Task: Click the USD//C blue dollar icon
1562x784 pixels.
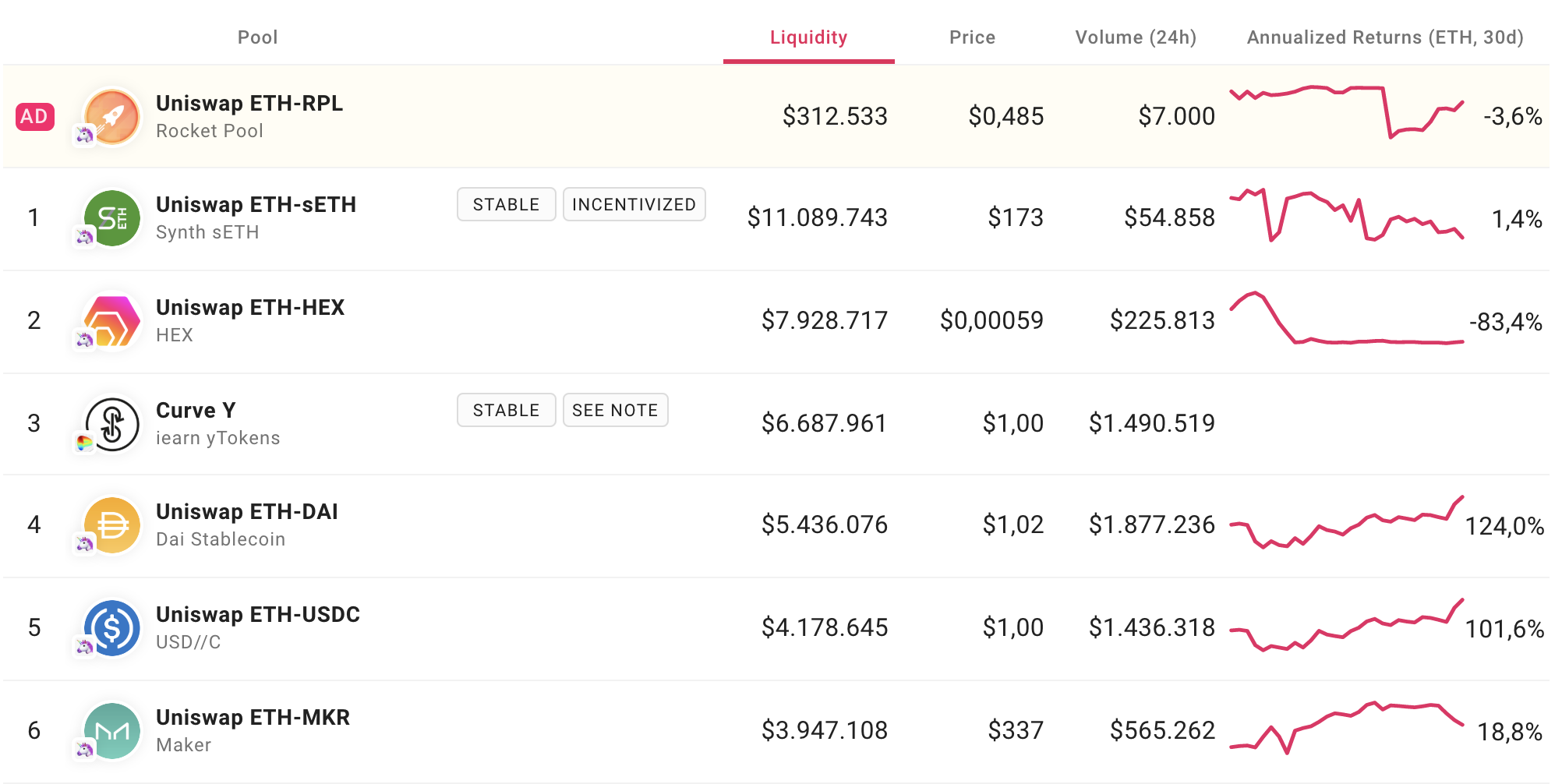Action: (x=112, y=628)
